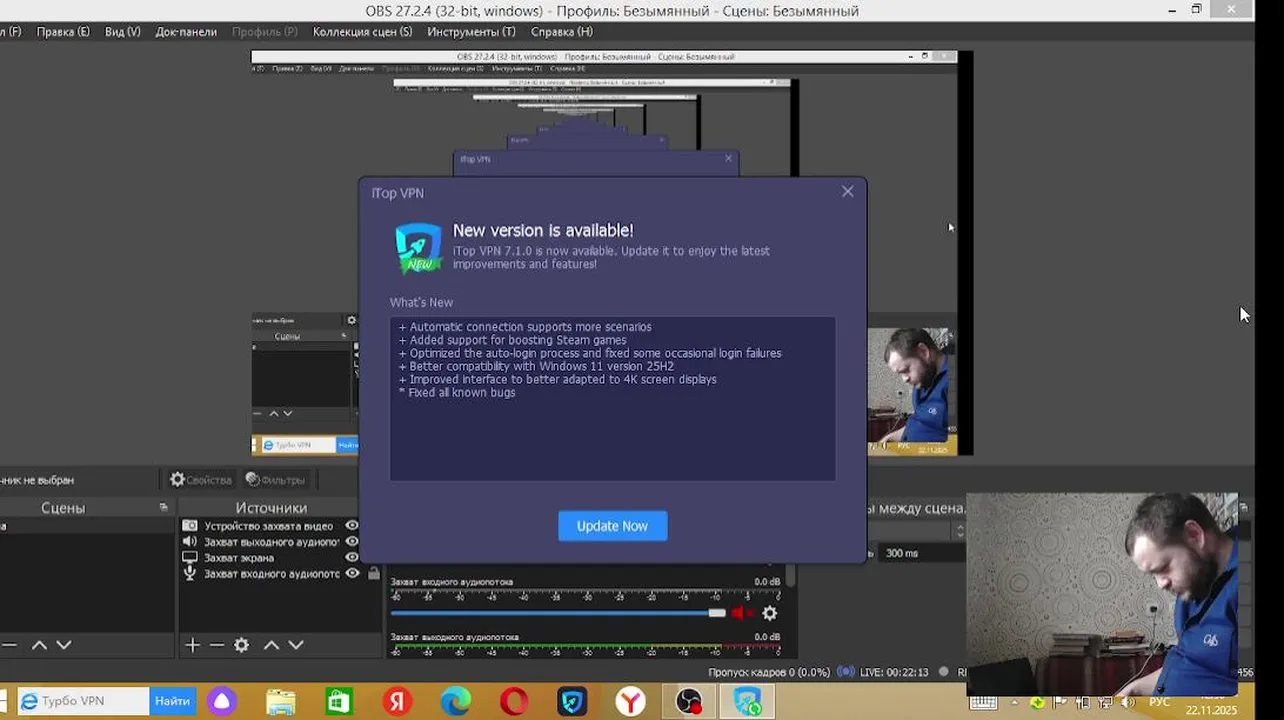Toggle visibility of Захват выходного аудиопотока source
Viewport: 1284px width, 720px height.
(x=352, y=542)
